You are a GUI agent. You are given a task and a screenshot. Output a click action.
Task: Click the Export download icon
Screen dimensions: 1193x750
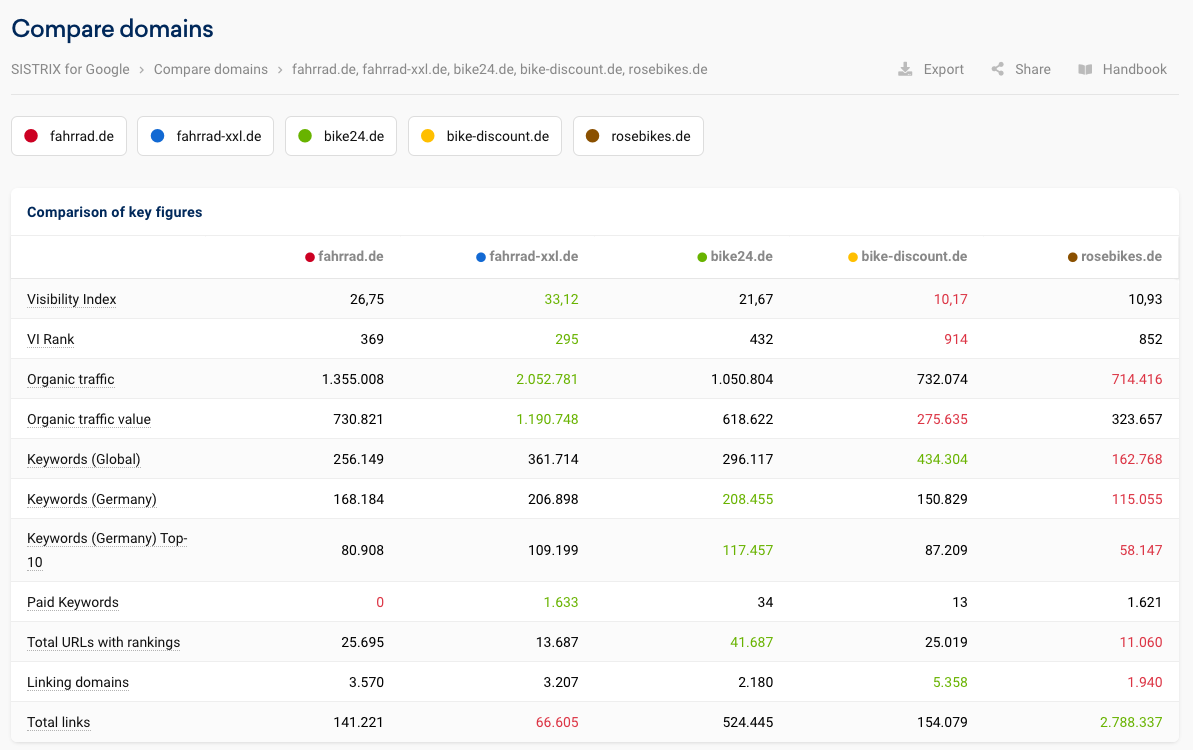click(x=905, y=69)
